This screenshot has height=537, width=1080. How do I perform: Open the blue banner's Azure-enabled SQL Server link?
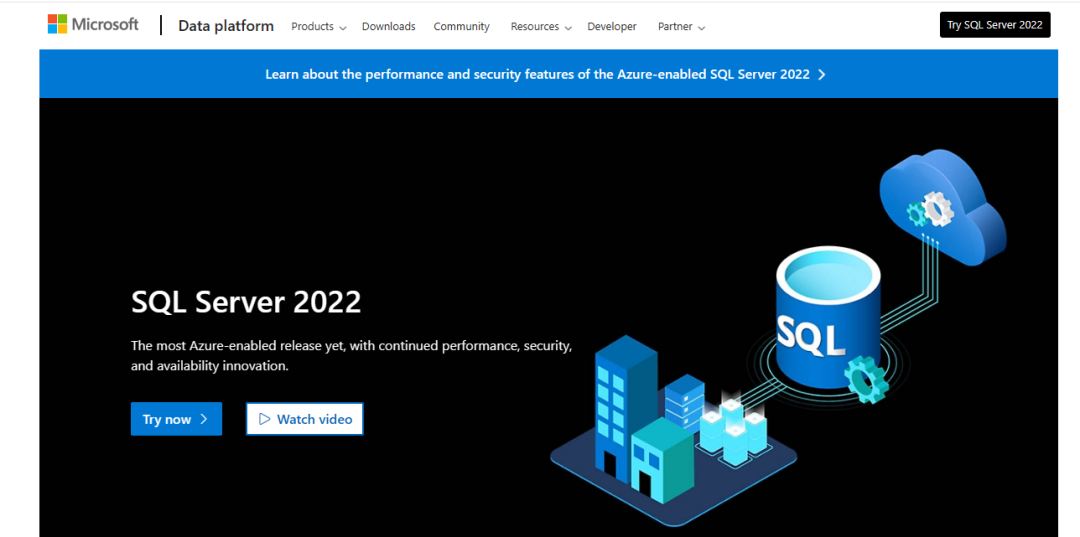(537, 74)
